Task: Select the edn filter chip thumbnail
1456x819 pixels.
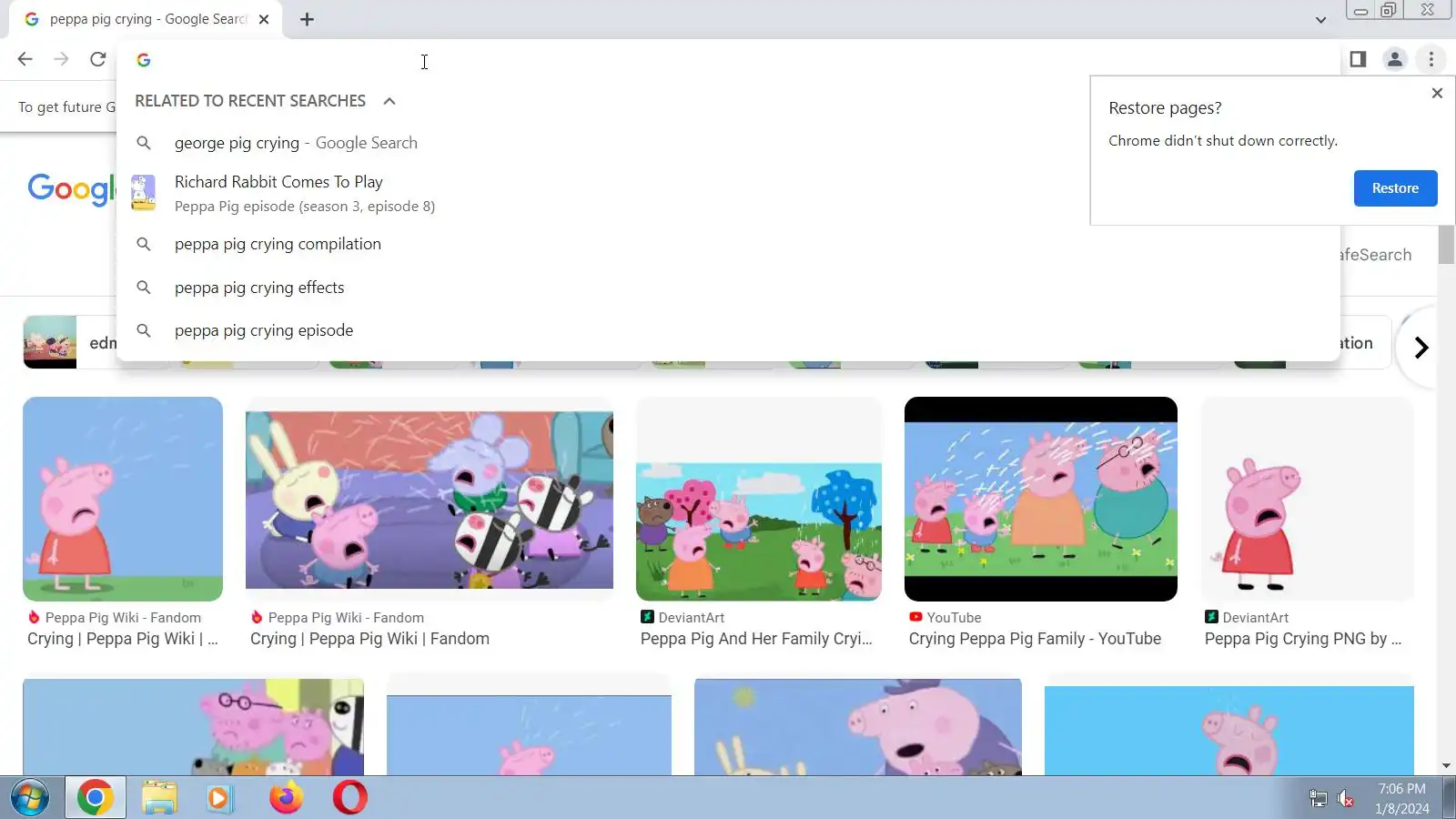Action: [x=50, y=342]
